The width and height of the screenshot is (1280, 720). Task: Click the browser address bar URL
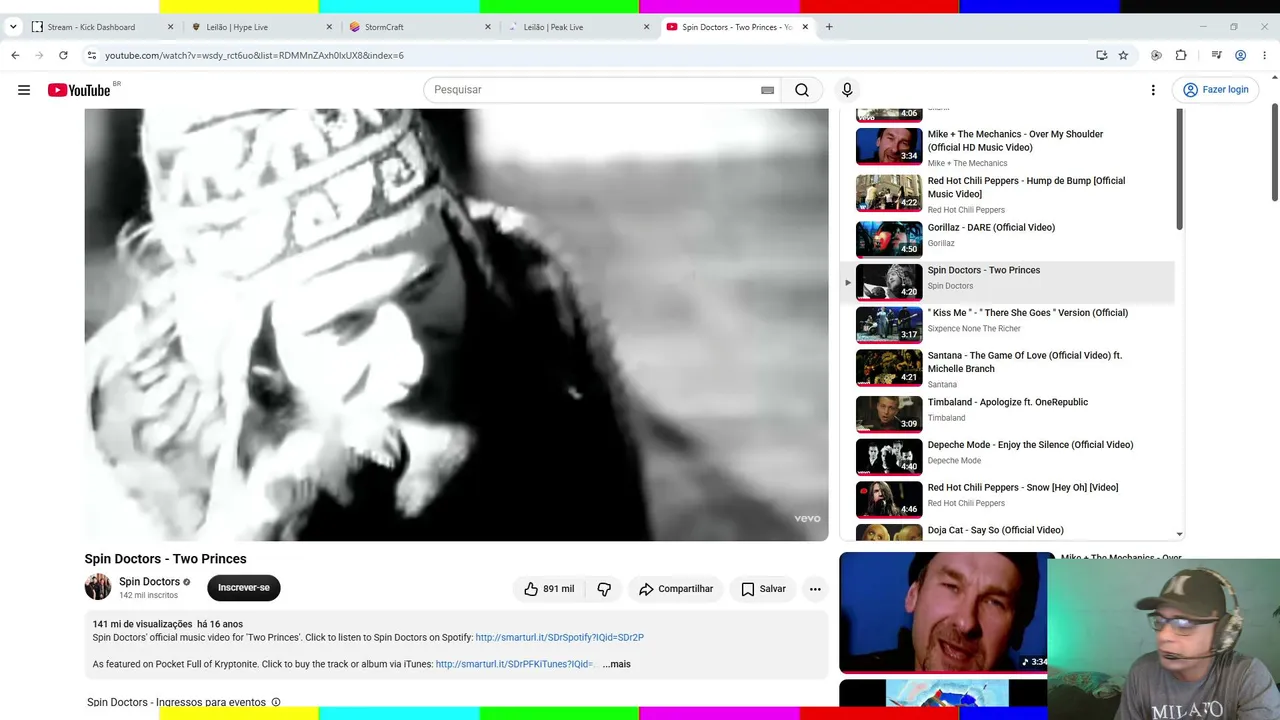254,55
